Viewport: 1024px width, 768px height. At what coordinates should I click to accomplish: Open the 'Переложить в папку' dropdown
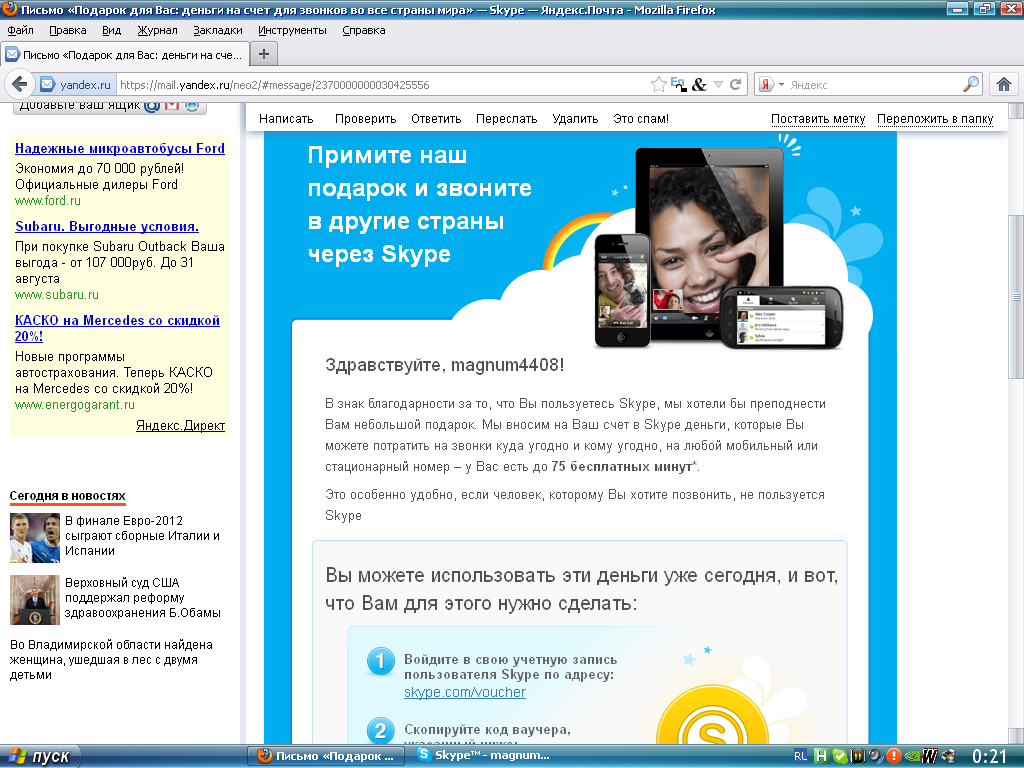935,119
